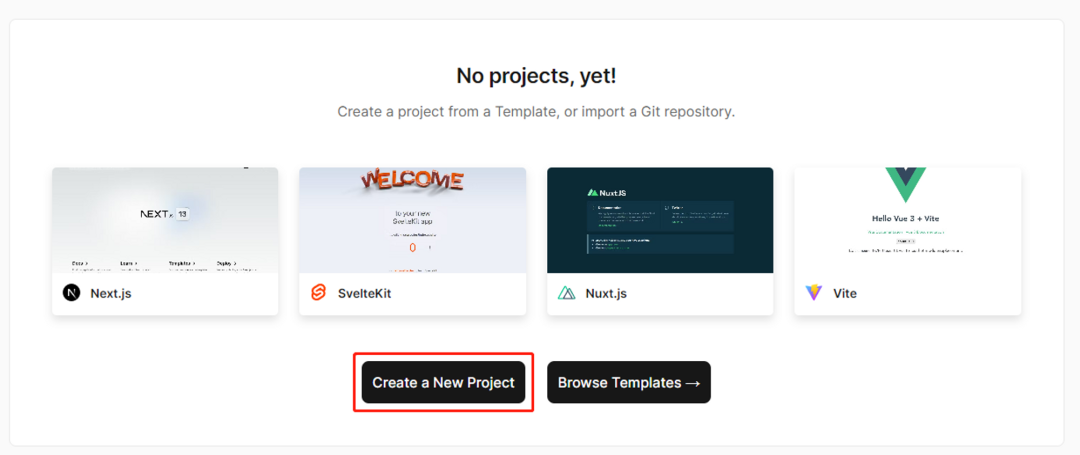Open the Nuxt.js template preview thumbnail
Viewport: 1080px width, 455px height.
(660, 220)
